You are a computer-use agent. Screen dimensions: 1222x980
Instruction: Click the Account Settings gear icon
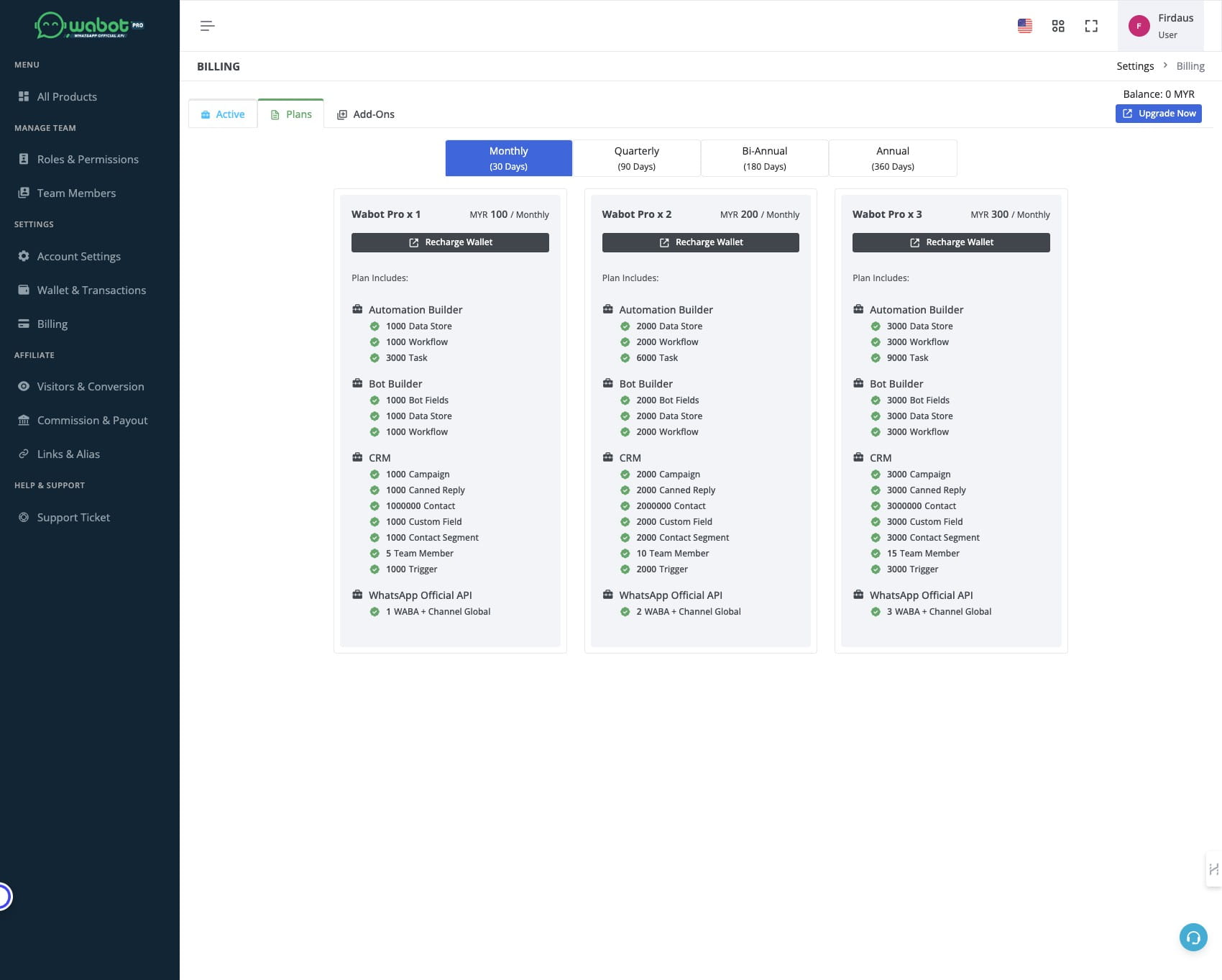24,256
